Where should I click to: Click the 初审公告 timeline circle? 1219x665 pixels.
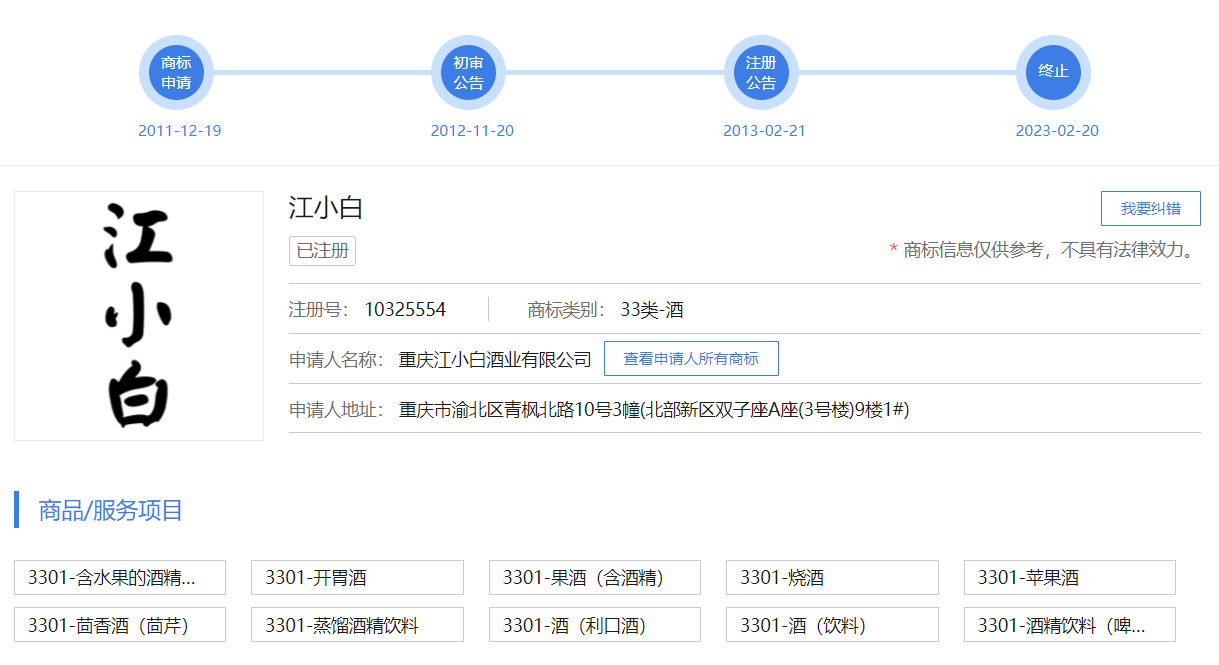pos(468,72)
